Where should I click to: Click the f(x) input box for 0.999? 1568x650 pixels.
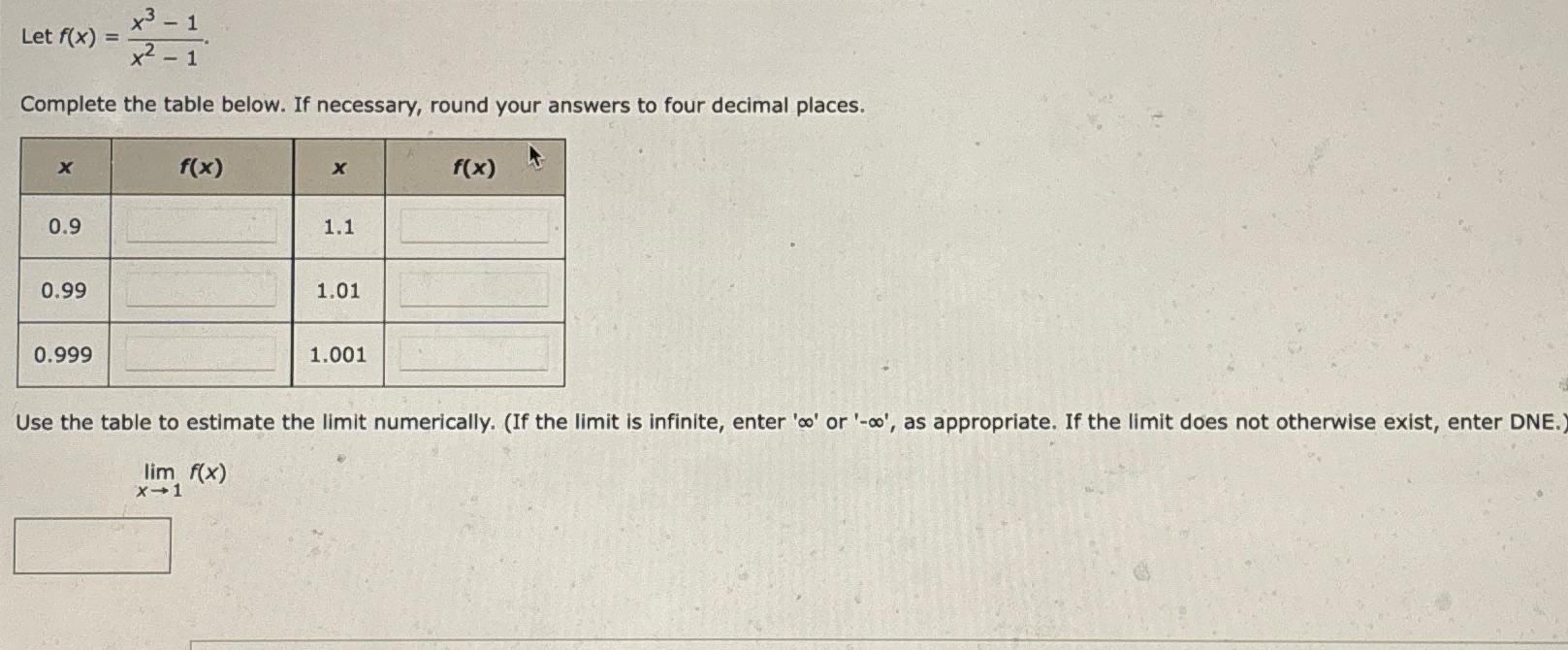[199, 354]
